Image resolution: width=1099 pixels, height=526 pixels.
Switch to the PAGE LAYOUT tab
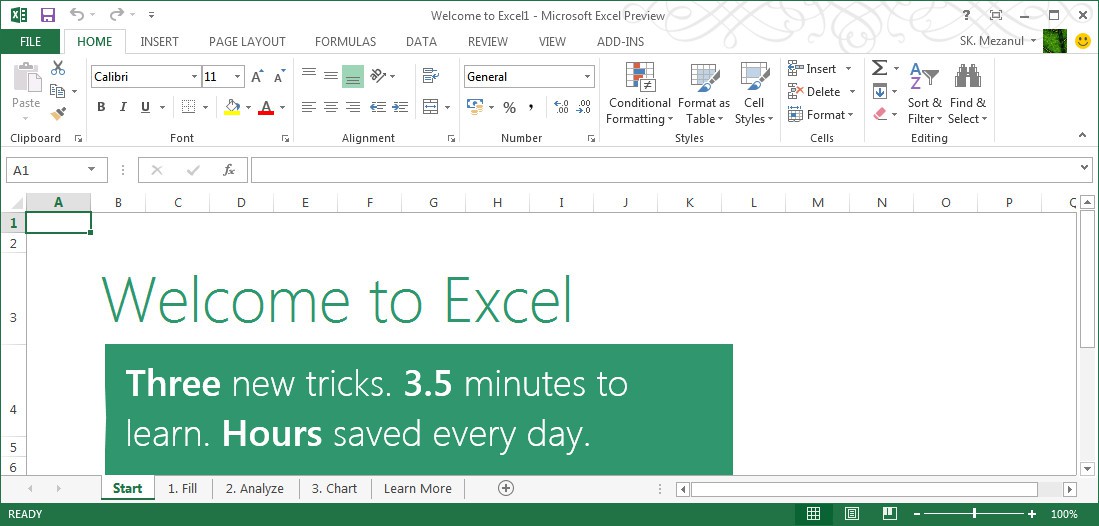pyautogui.click(x=247, y=41)
